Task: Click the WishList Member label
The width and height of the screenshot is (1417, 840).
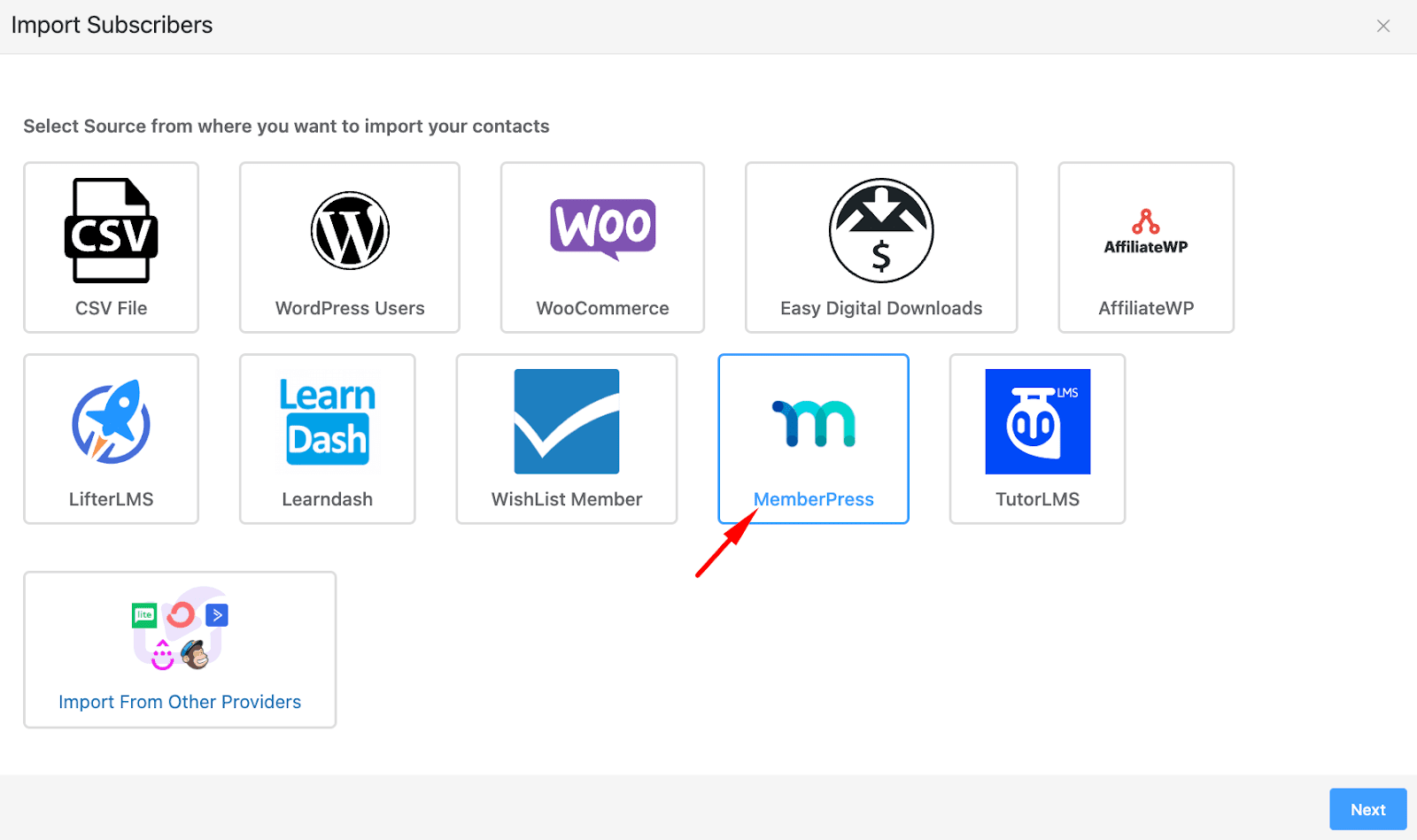Action: tap(567, 499)
